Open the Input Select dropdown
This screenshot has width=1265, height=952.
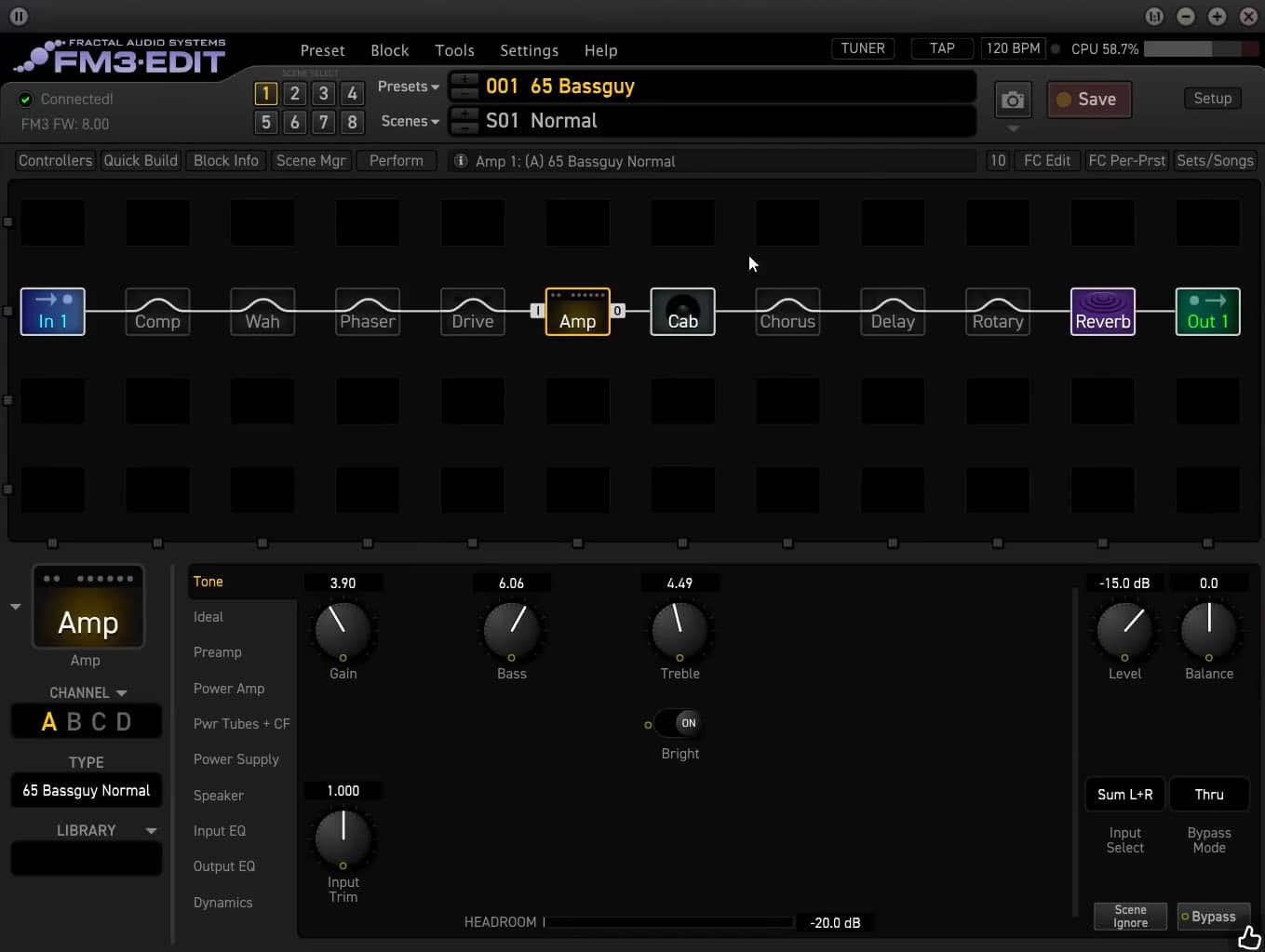pyautogui.click(x=1124, y=795)
